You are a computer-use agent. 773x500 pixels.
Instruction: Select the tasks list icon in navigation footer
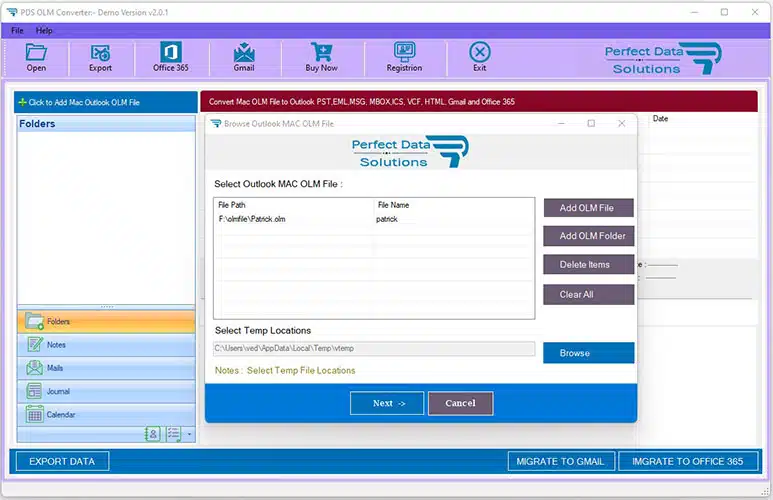[174, 434]
